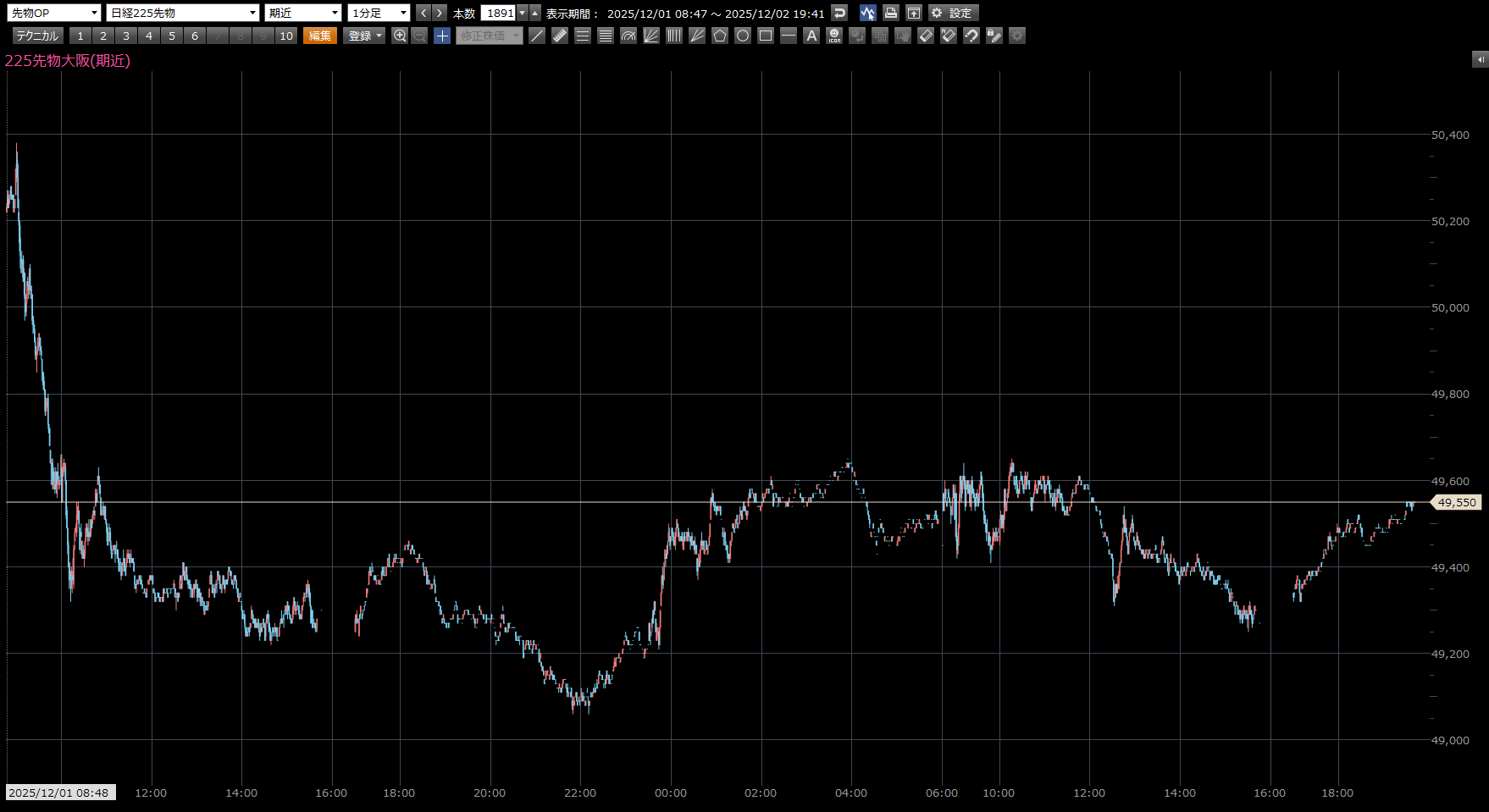This screenshot has height=812, width=1489.
Task: Click the テクニカル button
Action: tap(37, 36)
